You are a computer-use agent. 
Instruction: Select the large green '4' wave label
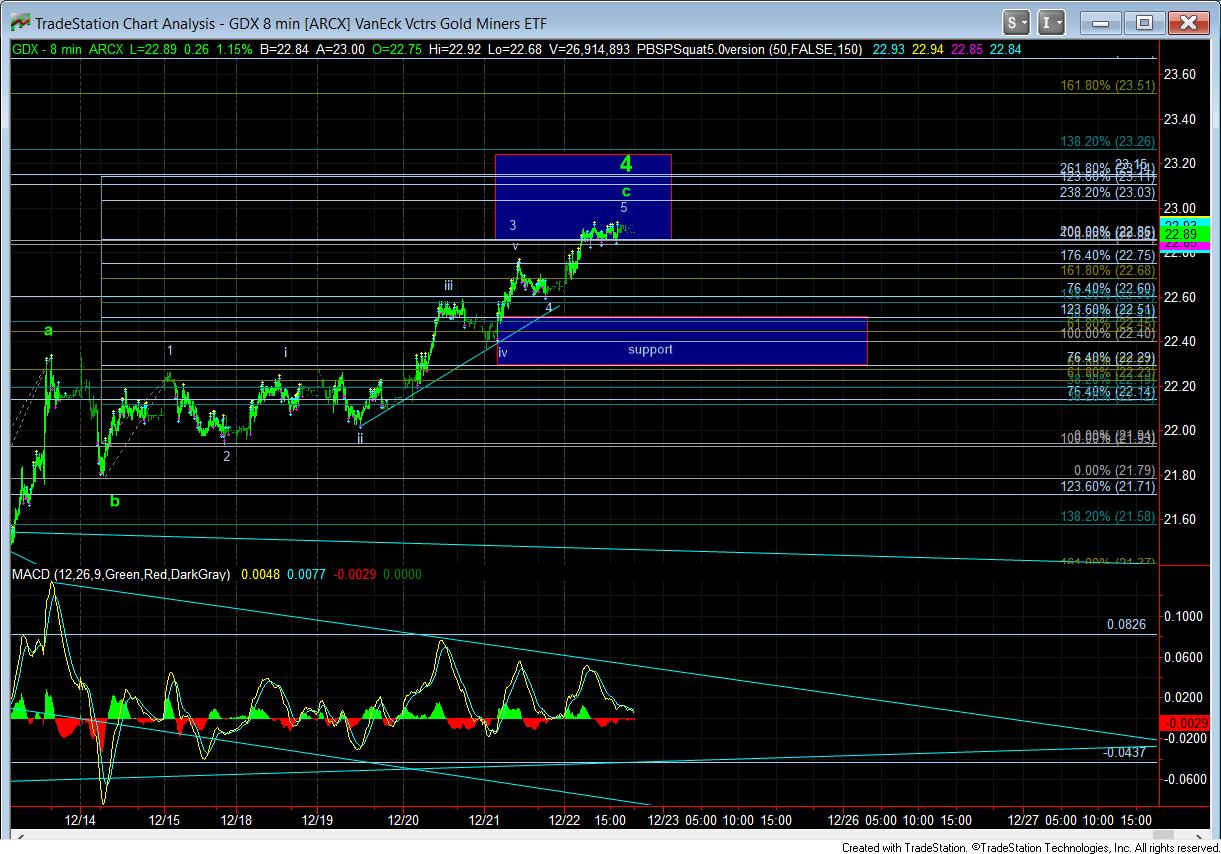coord(626,164)
